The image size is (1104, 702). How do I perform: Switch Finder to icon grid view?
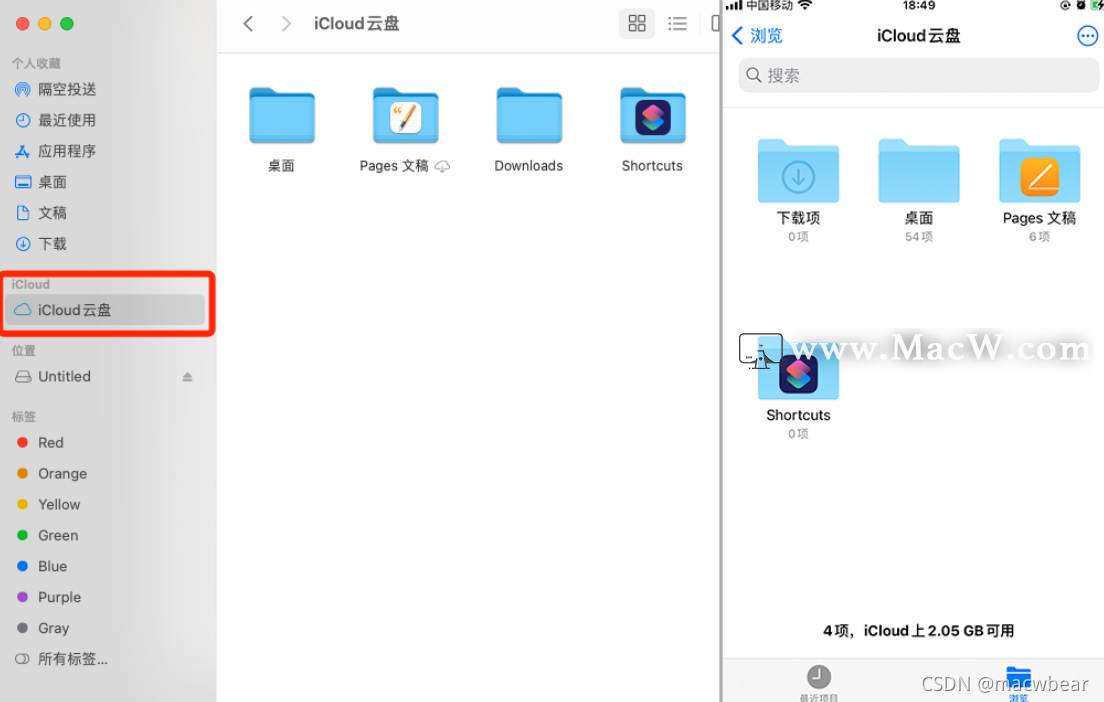pyautogui.click(x=636, y=24)
